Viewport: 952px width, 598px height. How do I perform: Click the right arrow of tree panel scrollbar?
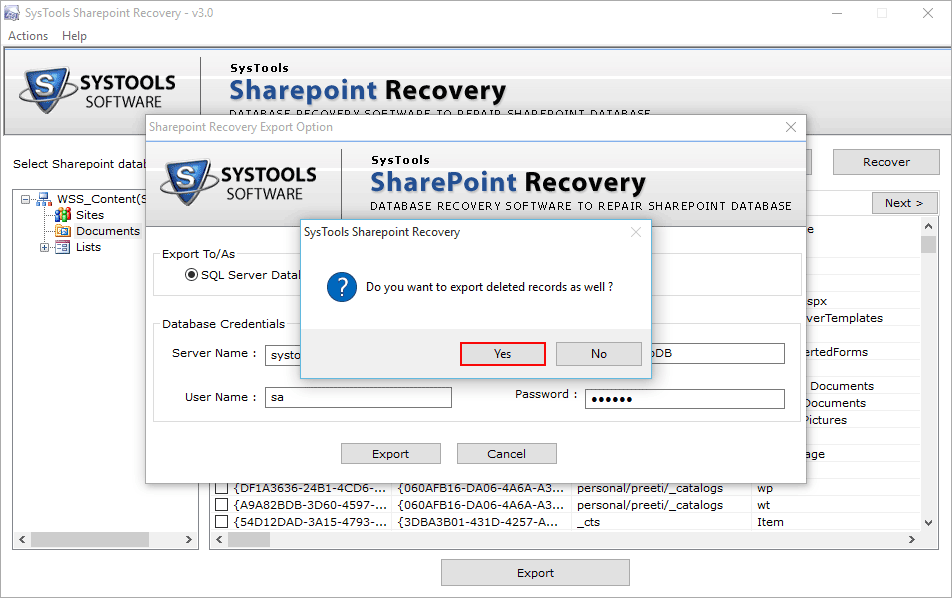click(x=189, y=539)
